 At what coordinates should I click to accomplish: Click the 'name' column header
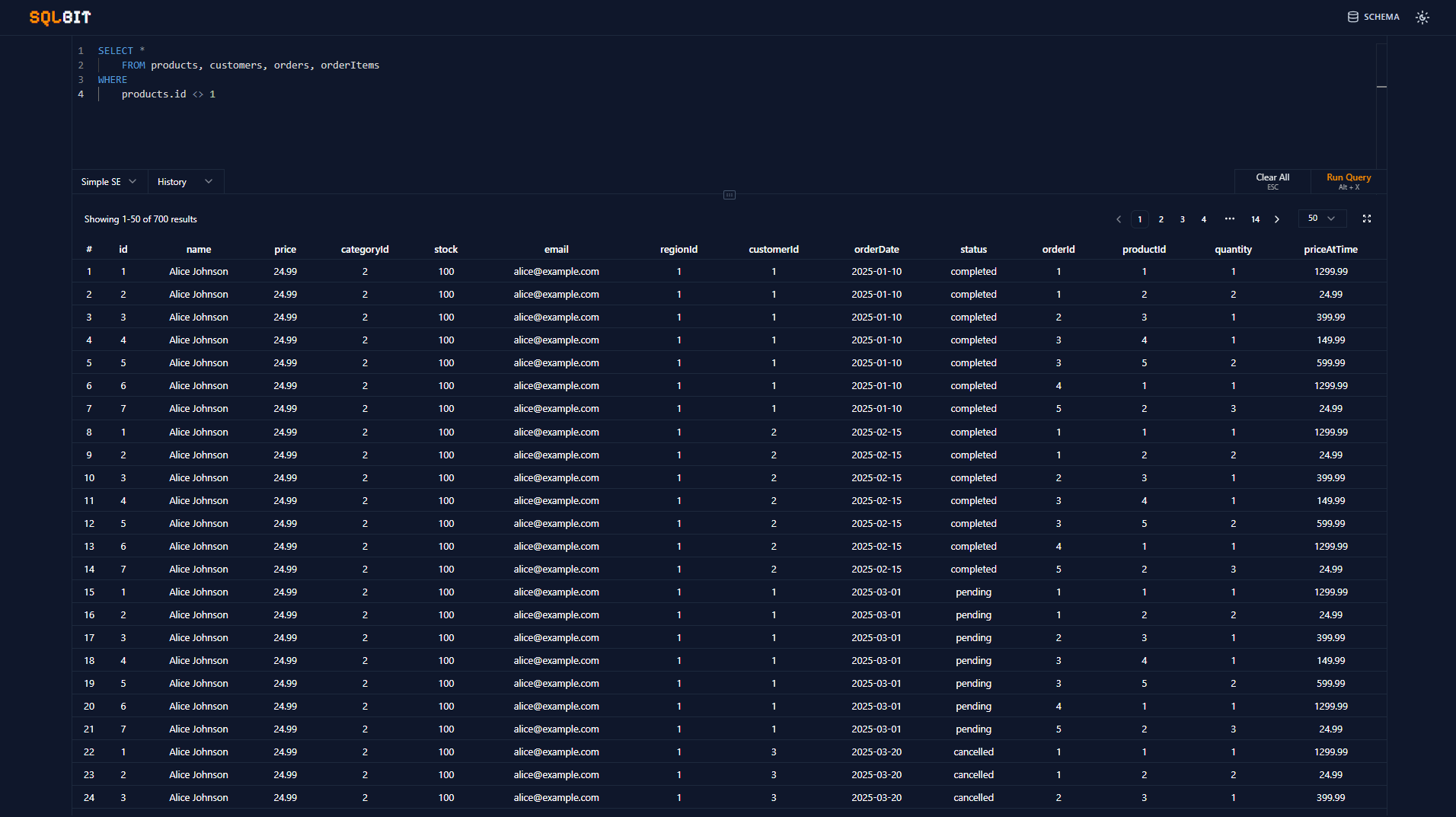199,250
